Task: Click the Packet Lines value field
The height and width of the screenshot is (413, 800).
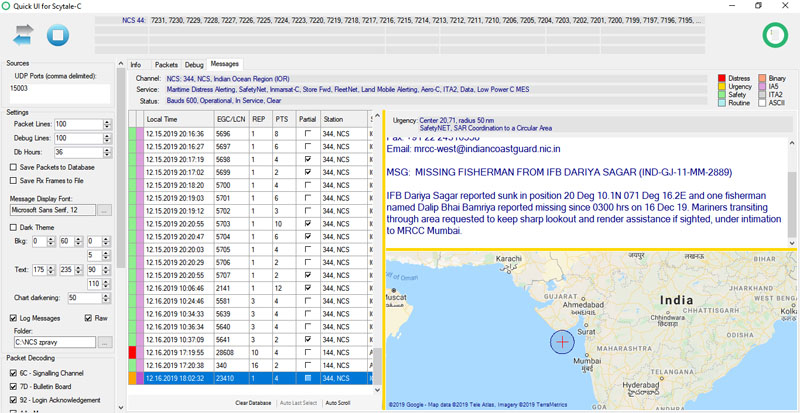Action: [x=79, y=125]
